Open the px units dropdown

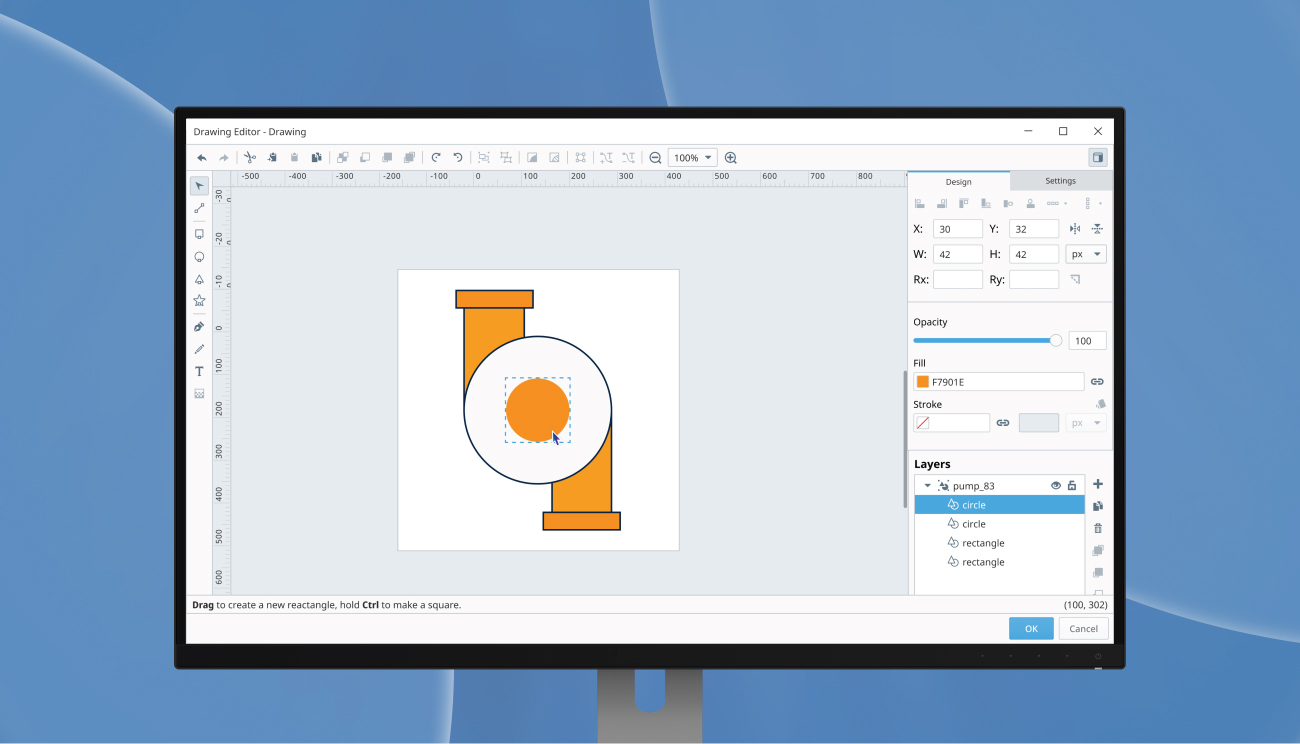(1086, 253)
